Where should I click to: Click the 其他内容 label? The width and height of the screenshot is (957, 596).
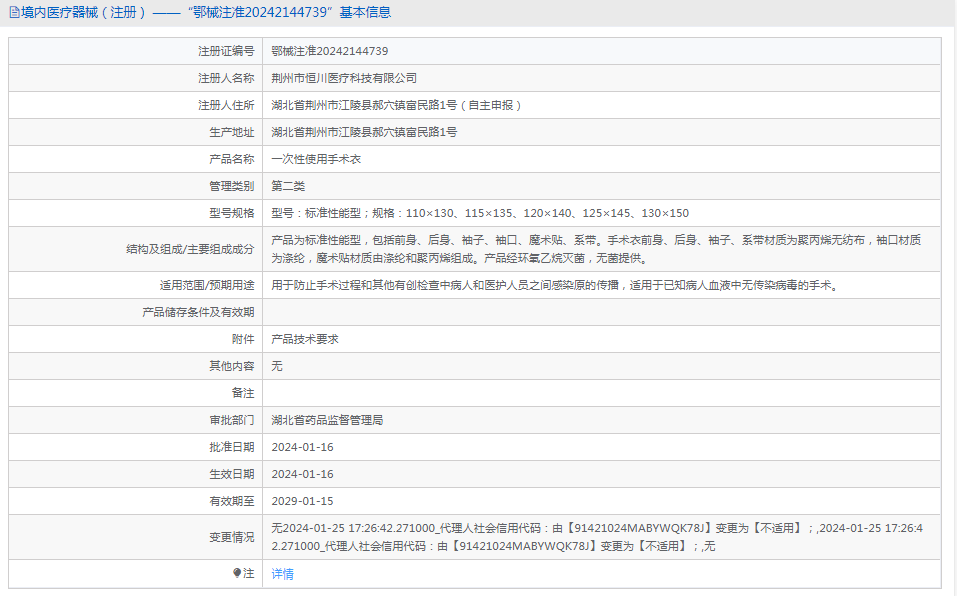pos(231,366)
